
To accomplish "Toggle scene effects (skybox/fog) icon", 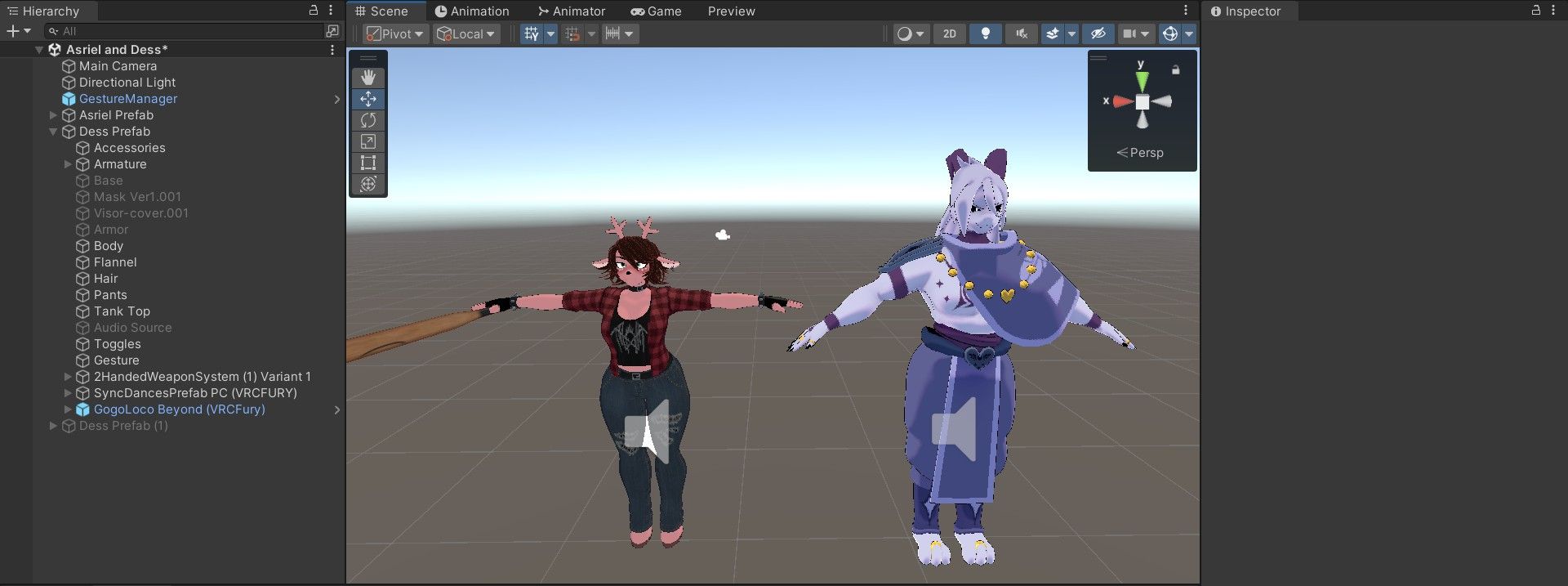I will click(x=1053, y=34).
